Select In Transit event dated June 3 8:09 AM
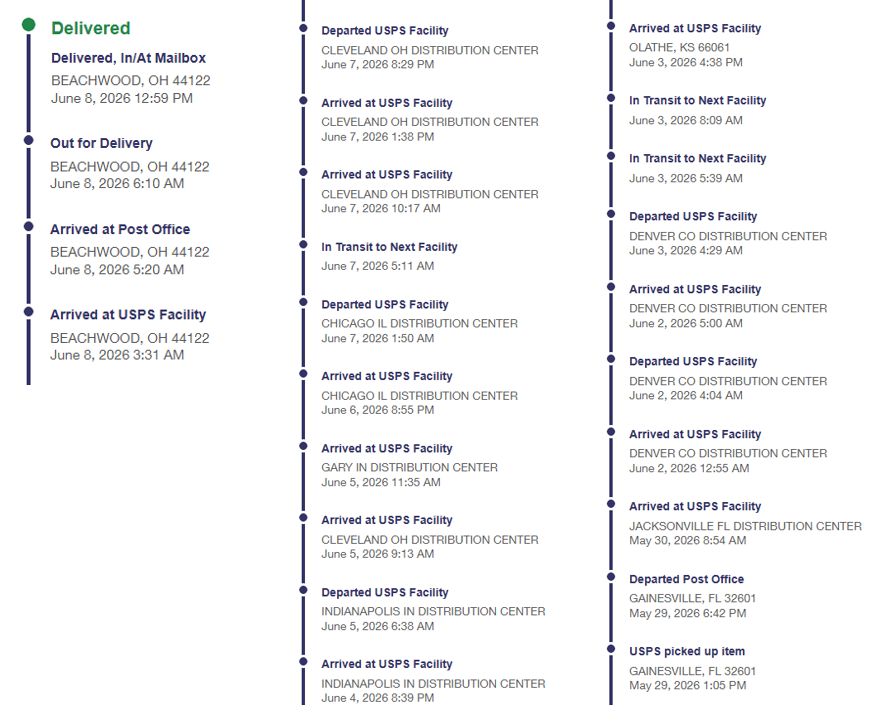Viewport: 880px width, 705px height. click(698, 101)
